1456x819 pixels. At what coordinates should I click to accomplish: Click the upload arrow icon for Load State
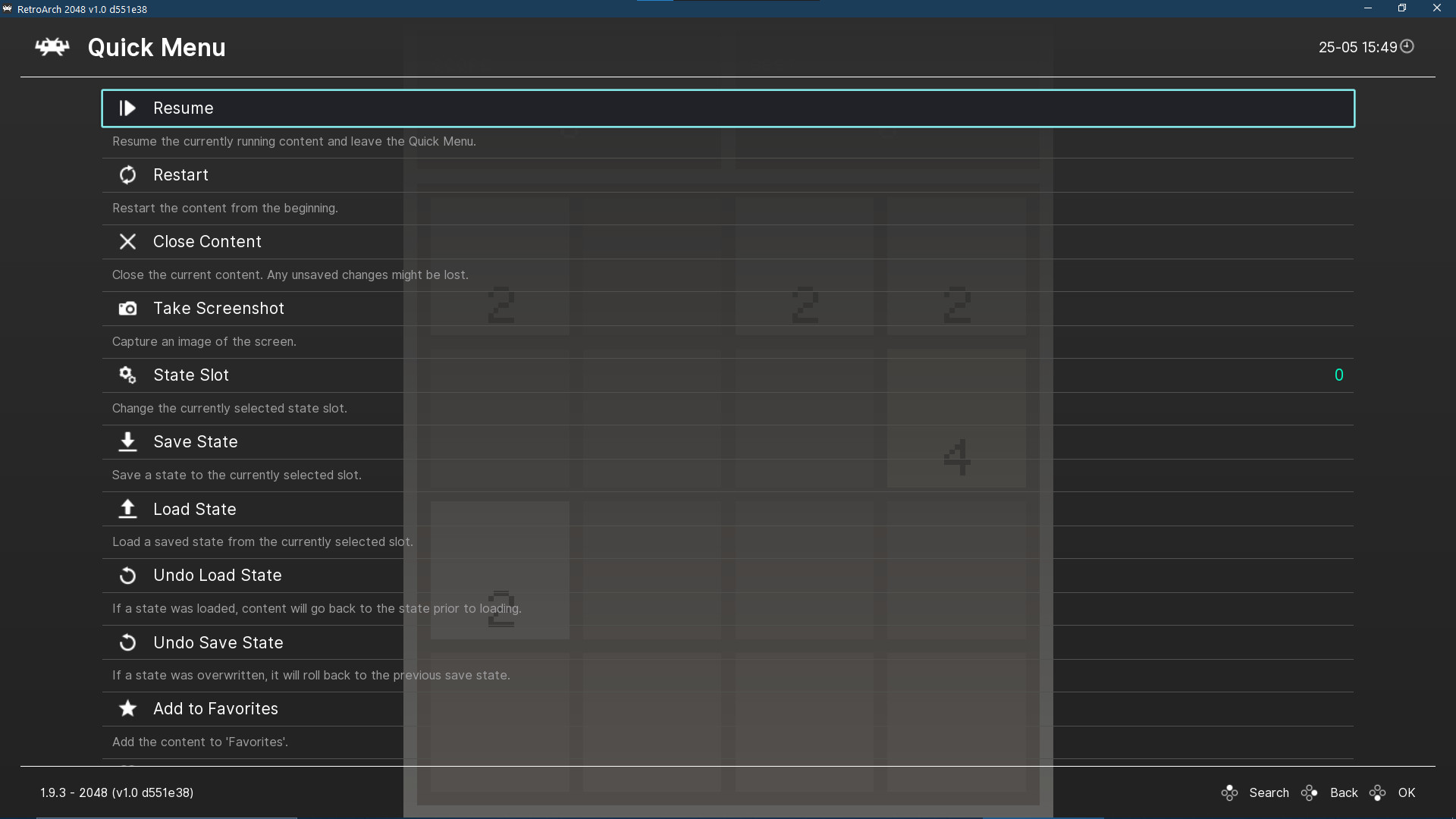(127, 509)
